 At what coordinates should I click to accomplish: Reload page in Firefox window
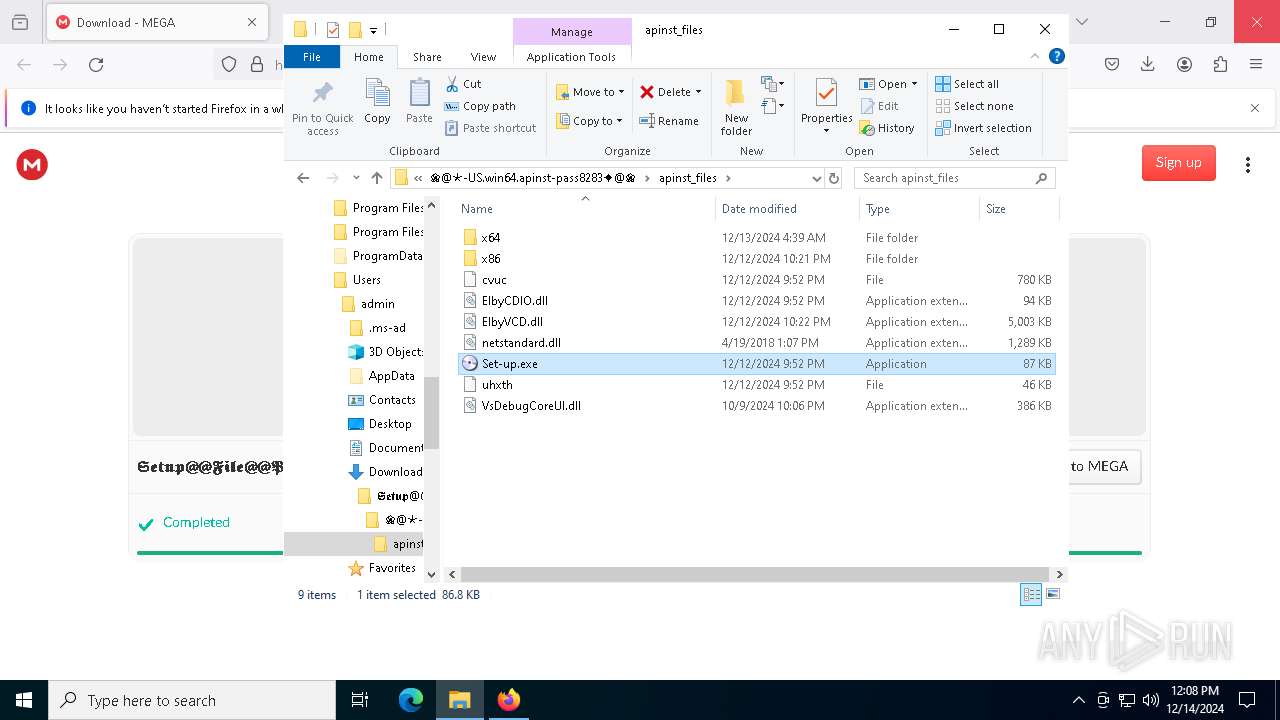point(96,65)
